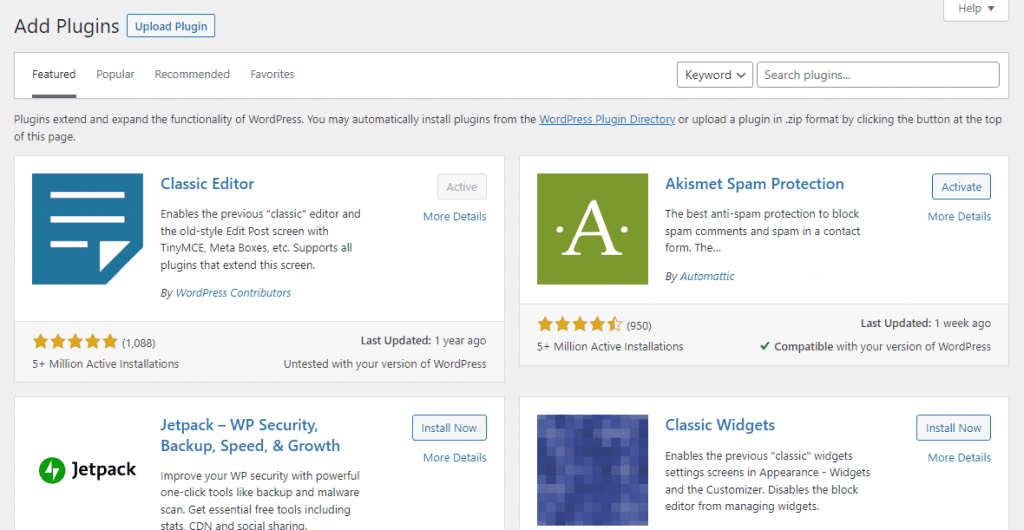The height and width of the screenshot is (530, 1024).
Task: Open More Details for Classic Widgets
Action: [x=959, y=458]
